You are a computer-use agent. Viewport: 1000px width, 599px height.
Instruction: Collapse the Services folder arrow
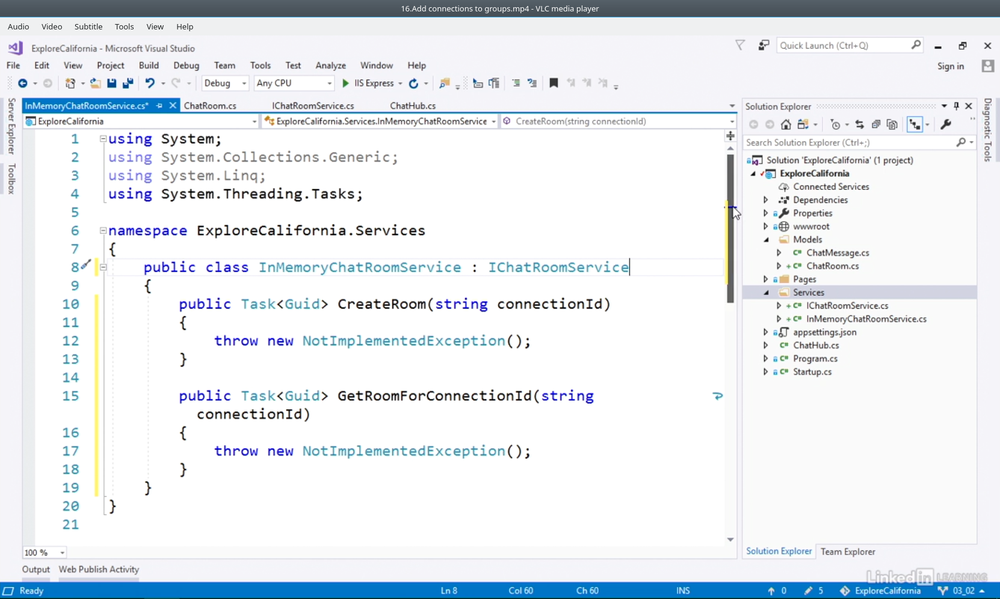pos(767,293)
